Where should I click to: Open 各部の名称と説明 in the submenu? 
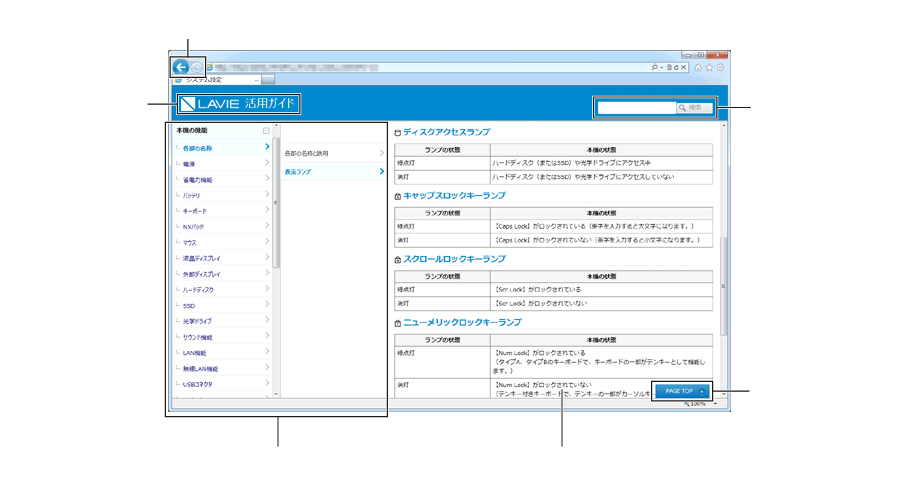point(307,154)
